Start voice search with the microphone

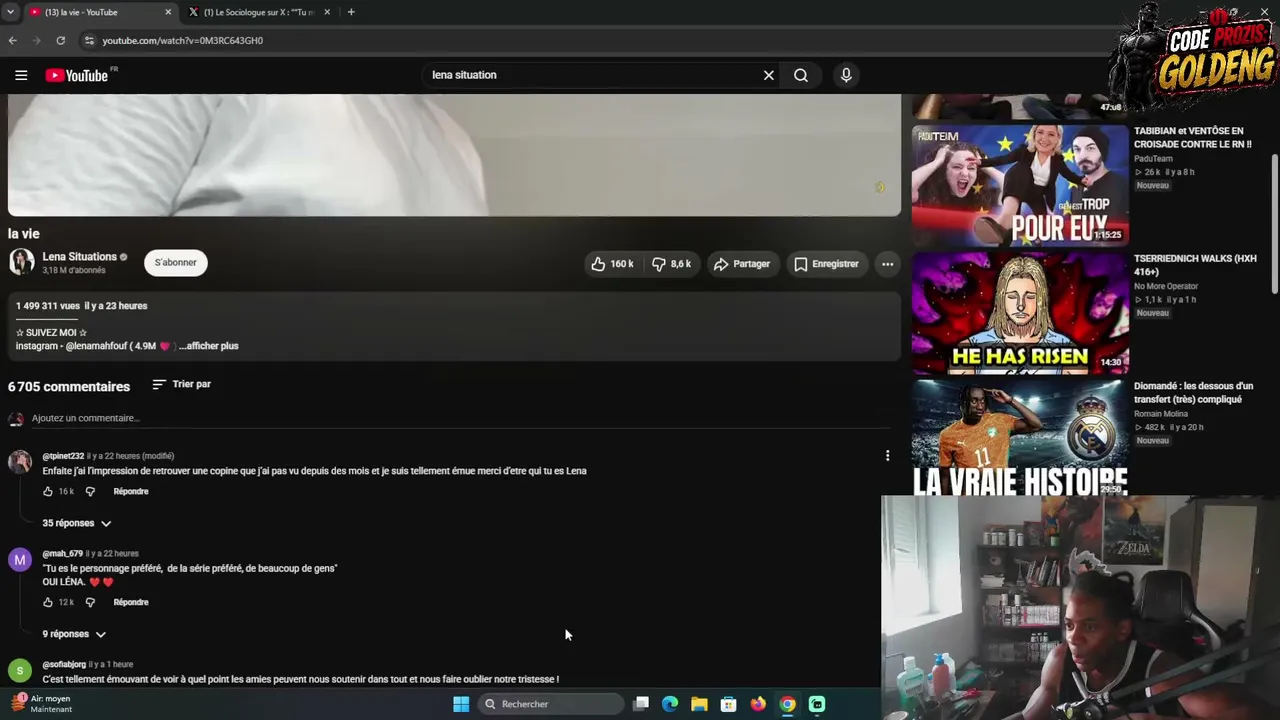coord(846,75)
